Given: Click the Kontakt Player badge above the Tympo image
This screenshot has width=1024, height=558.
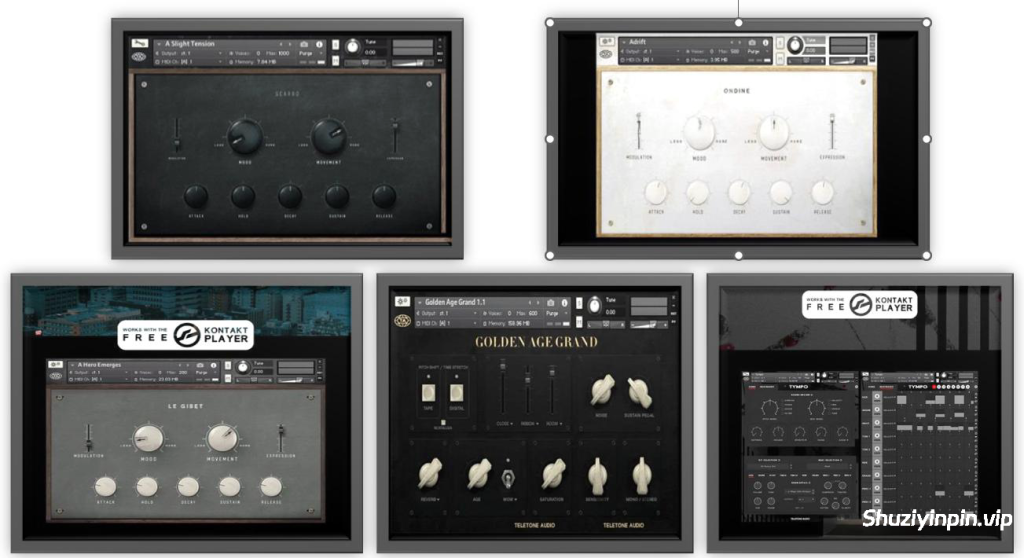Looking at the screenshot, I should coord(860,303).
